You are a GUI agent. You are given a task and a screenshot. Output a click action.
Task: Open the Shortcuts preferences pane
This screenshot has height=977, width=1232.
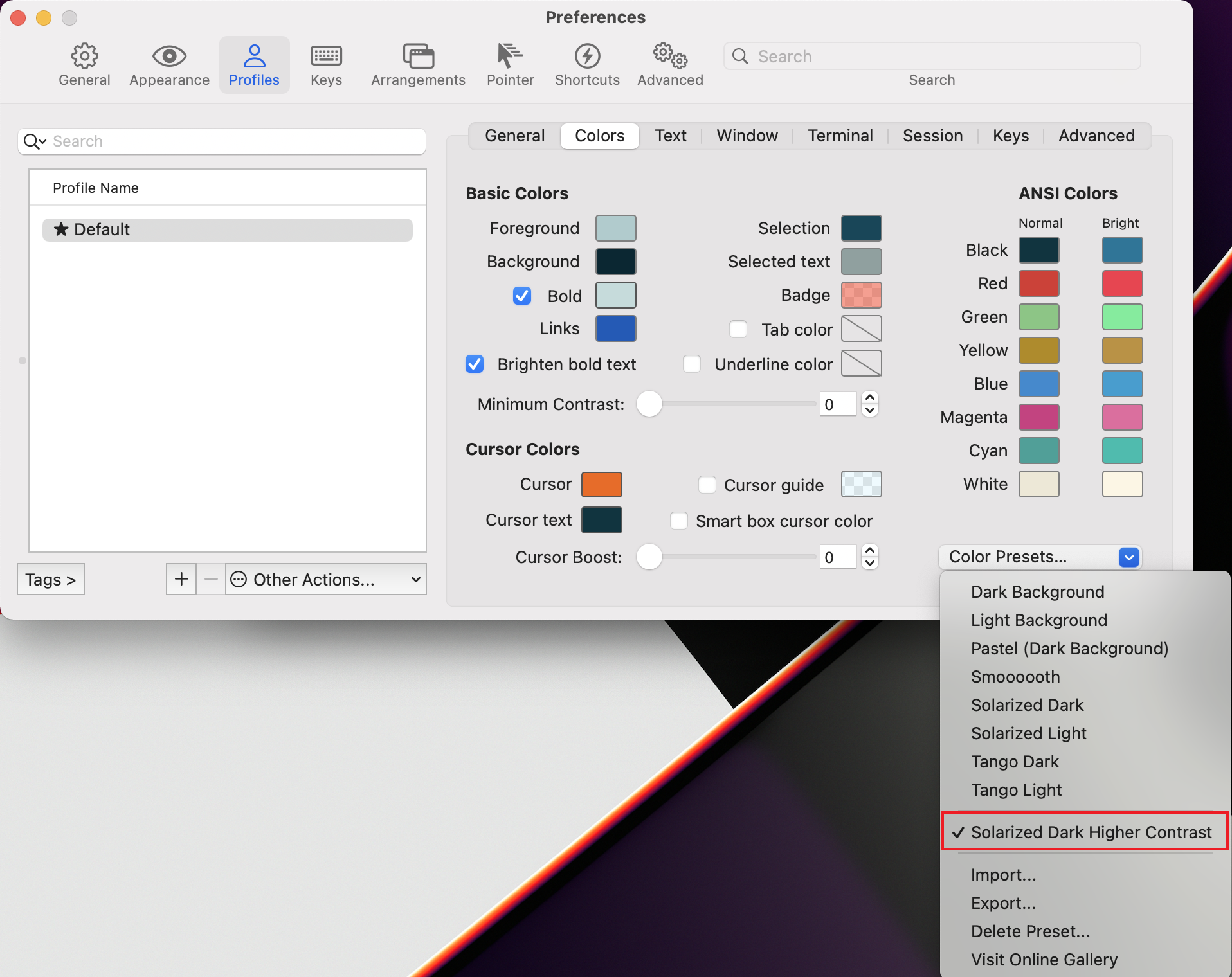587,65
